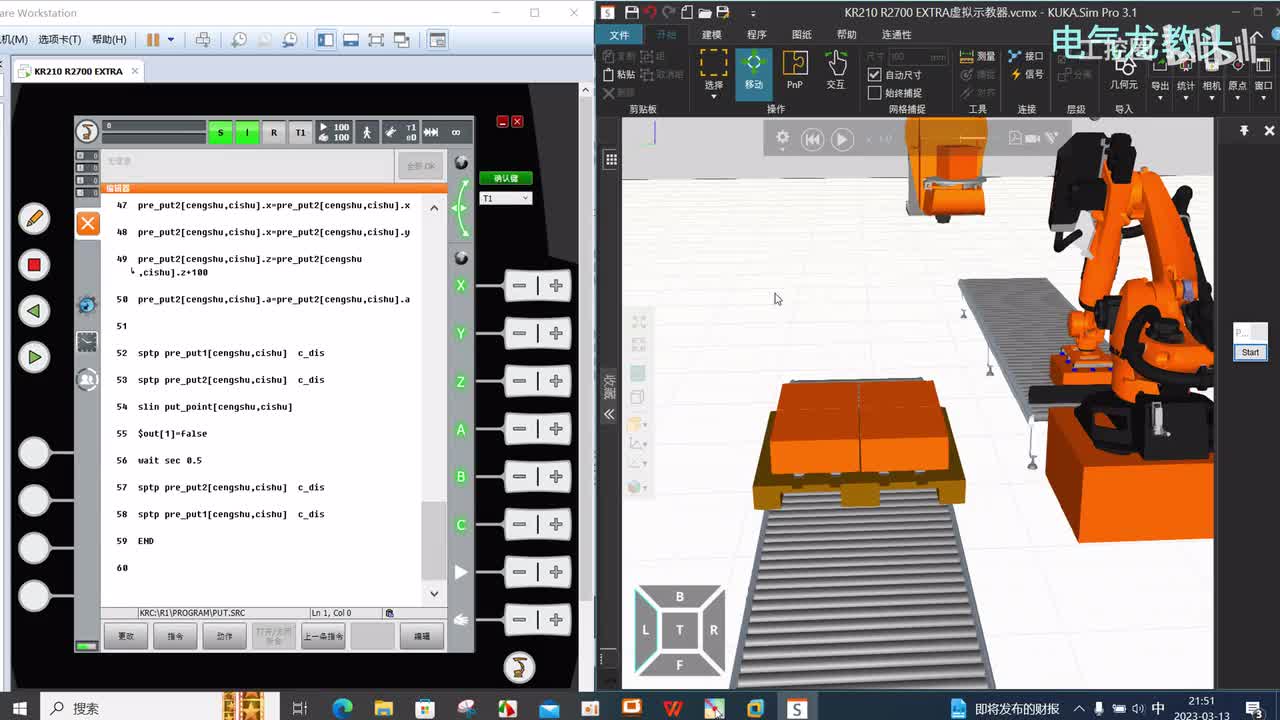
Task: Open a file with the folder icon in KUKA.Sim
Action: coord(705,12)
